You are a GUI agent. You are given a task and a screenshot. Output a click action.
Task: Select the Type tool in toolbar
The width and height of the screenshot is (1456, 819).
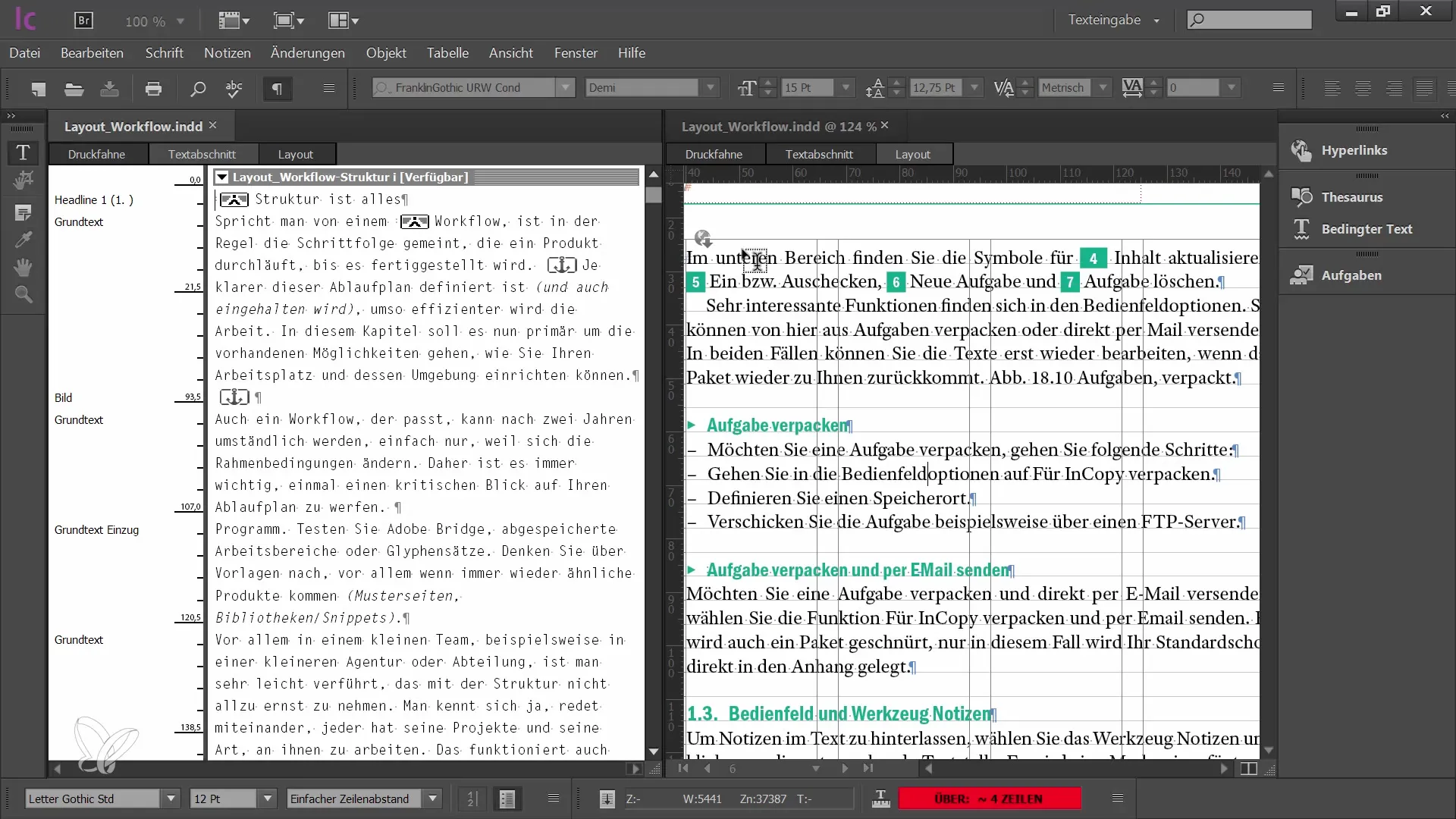[23, 153]
